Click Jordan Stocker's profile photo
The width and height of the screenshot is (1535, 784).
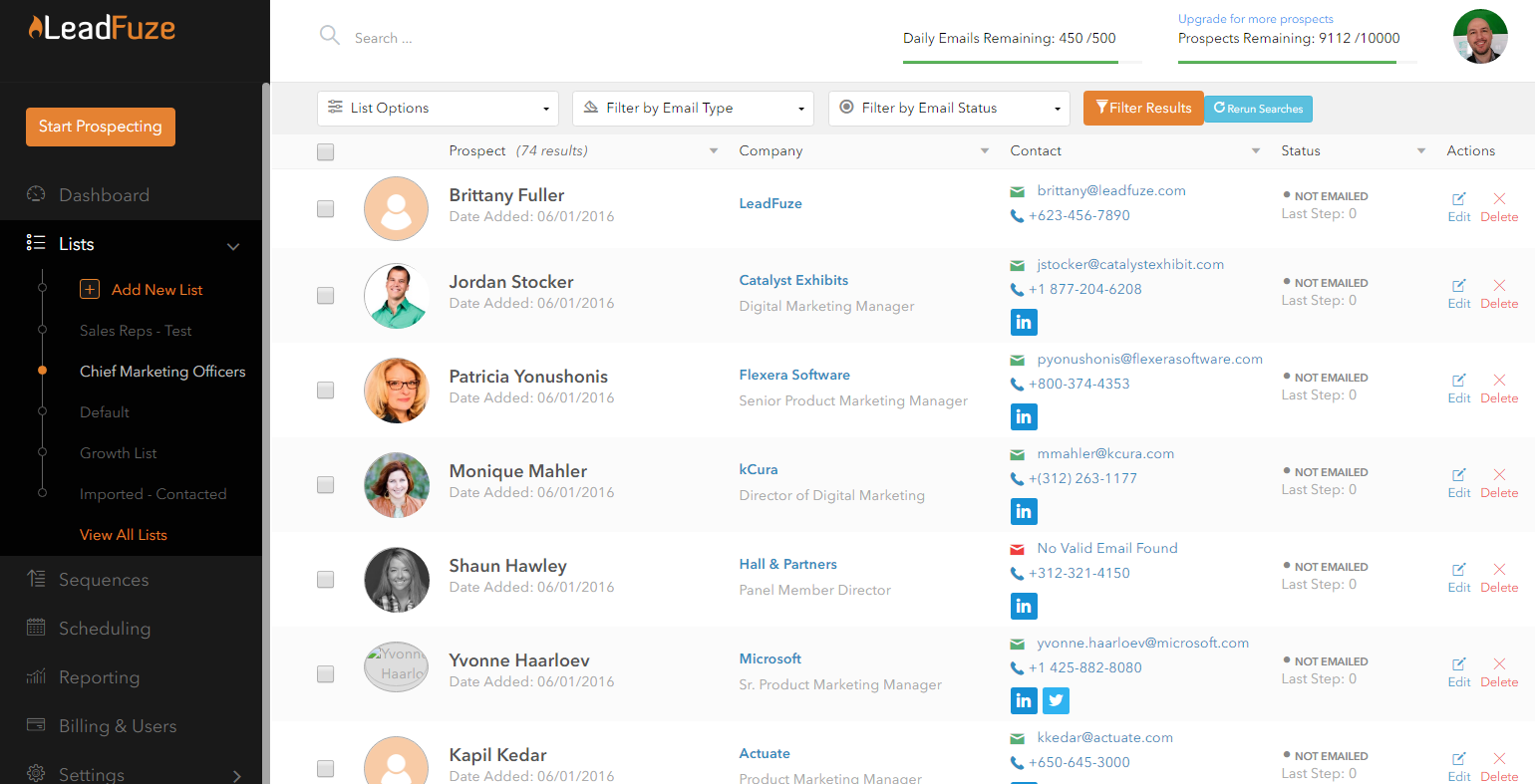(397, 296)
